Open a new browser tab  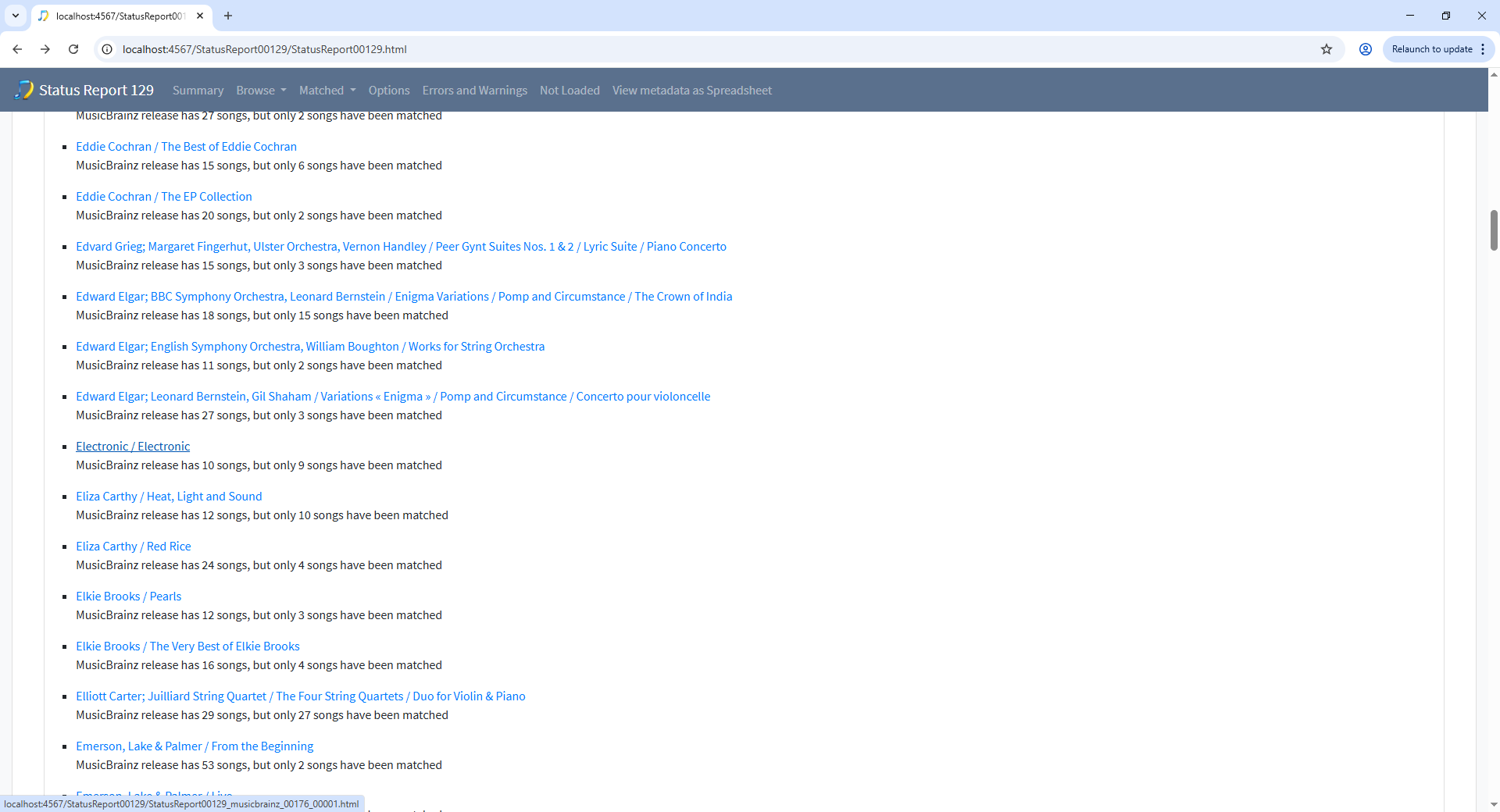coord(228,16)
